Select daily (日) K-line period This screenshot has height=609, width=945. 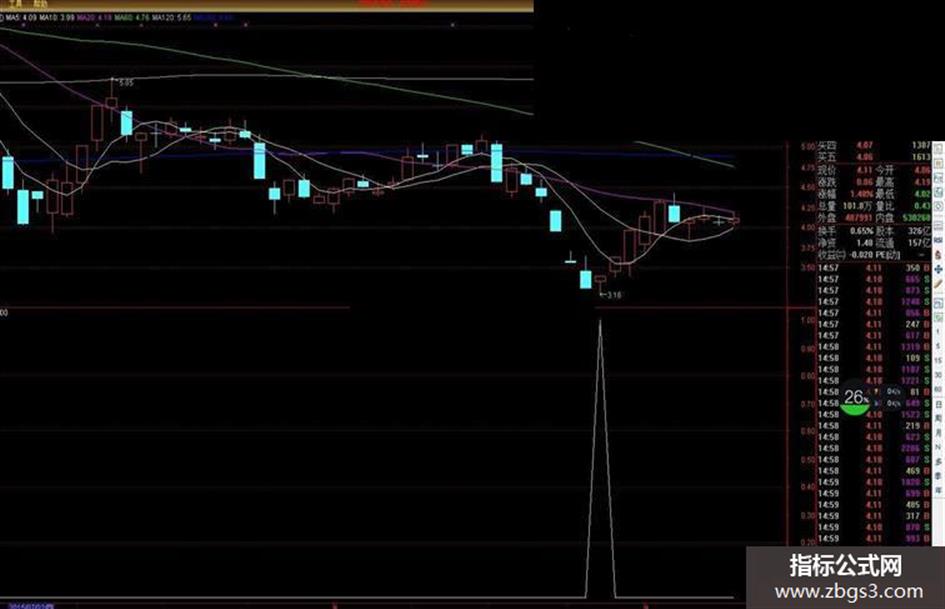click(938, 403)
